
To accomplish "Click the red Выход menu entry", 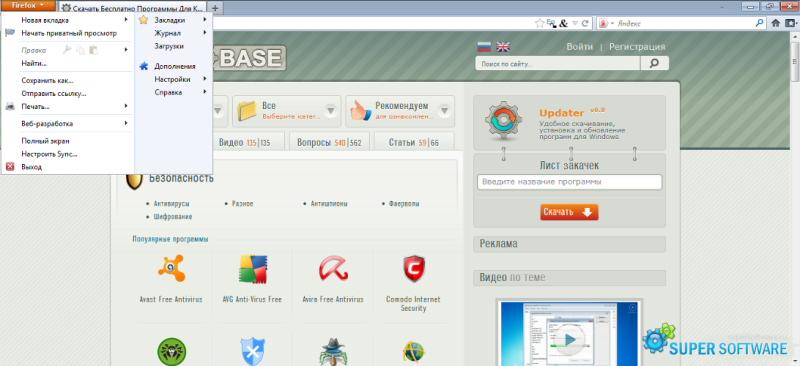I will click(x=67, y=167).
